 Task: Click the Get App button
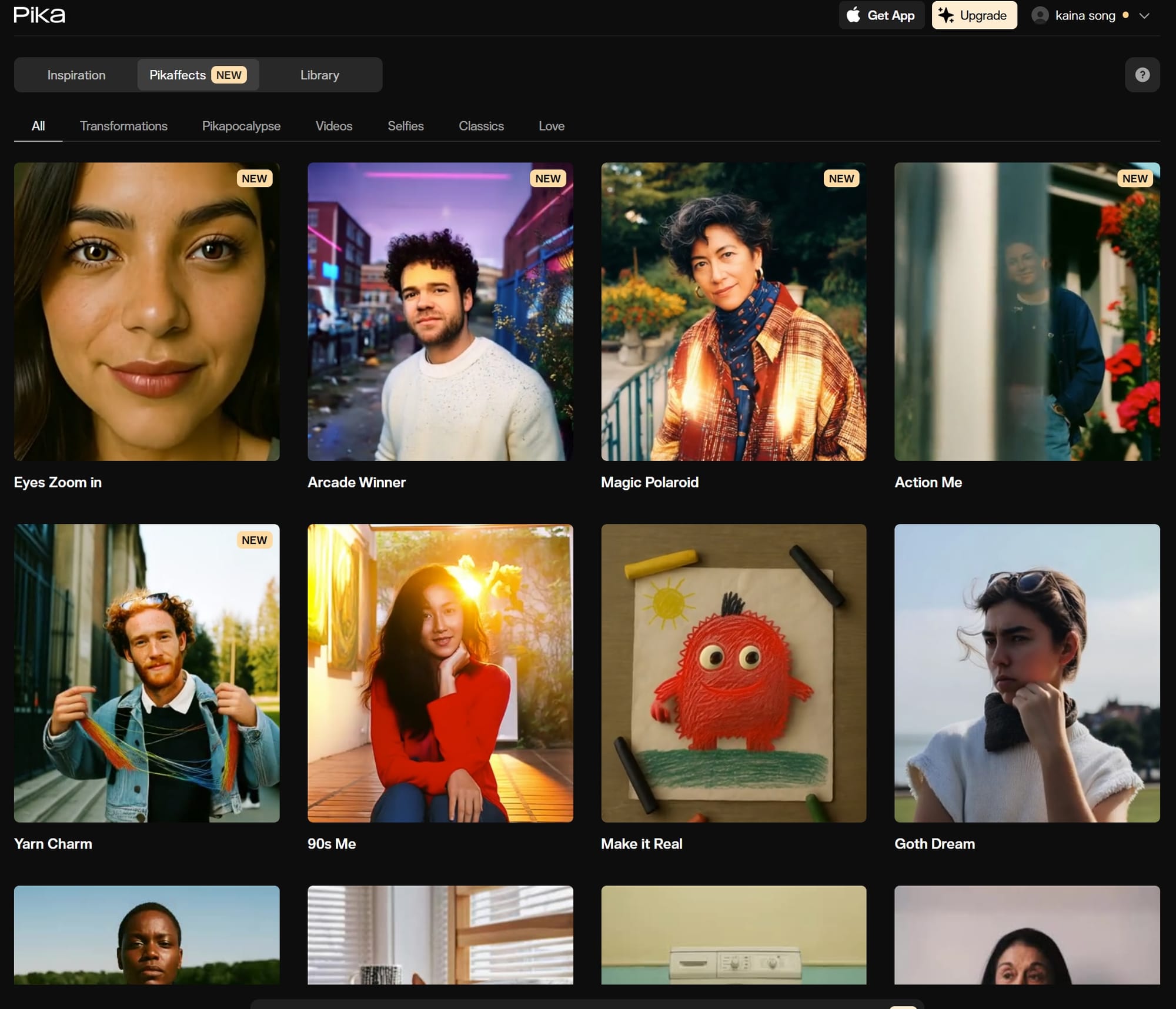[x=881, y=15]
